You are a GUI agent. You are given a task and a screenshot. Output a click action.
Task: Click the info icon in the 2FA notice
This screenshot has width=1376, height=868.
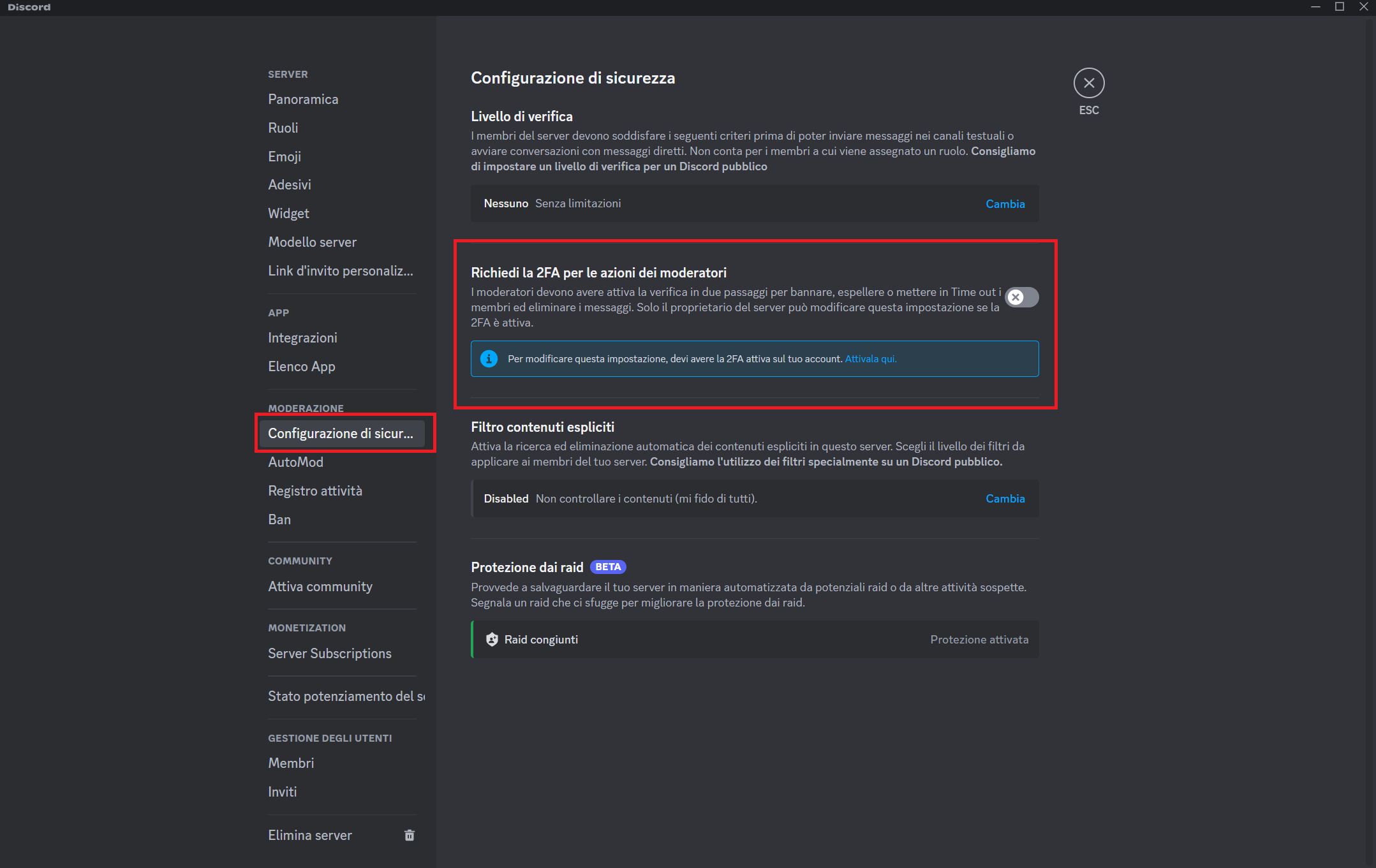[489, 358]
